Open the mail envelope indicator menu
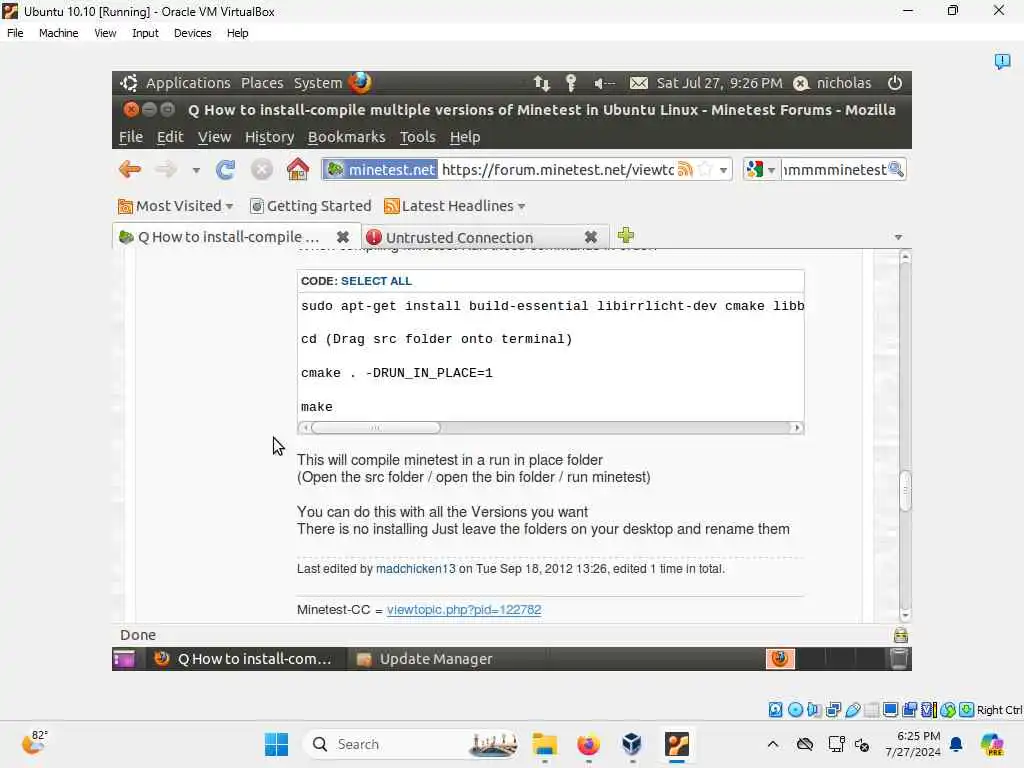Screen dimensions: 1024x768 (639, 83)
